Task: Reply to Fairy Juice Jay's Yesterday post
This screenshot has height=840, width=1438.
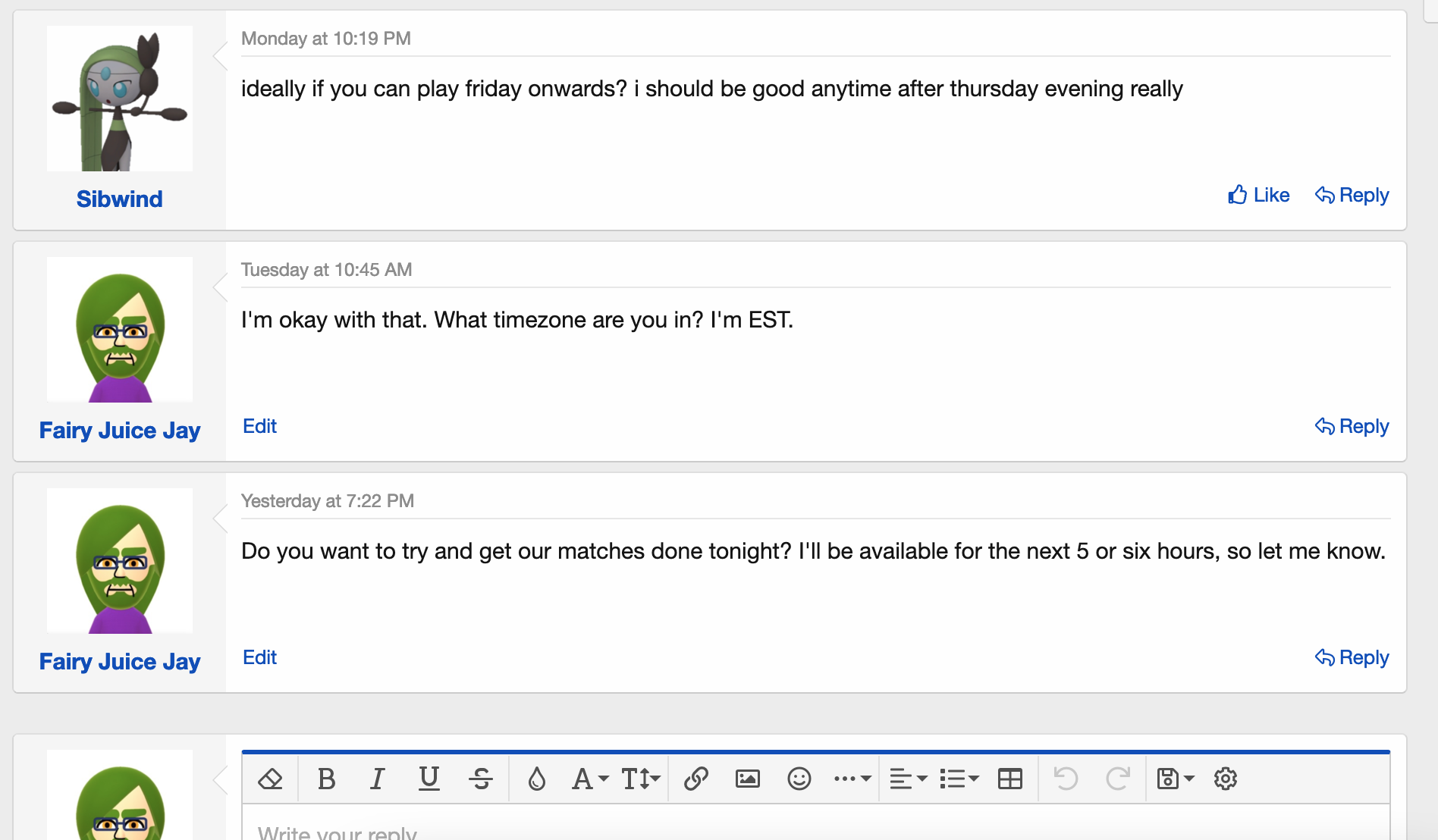Action: click(1352, 657)
